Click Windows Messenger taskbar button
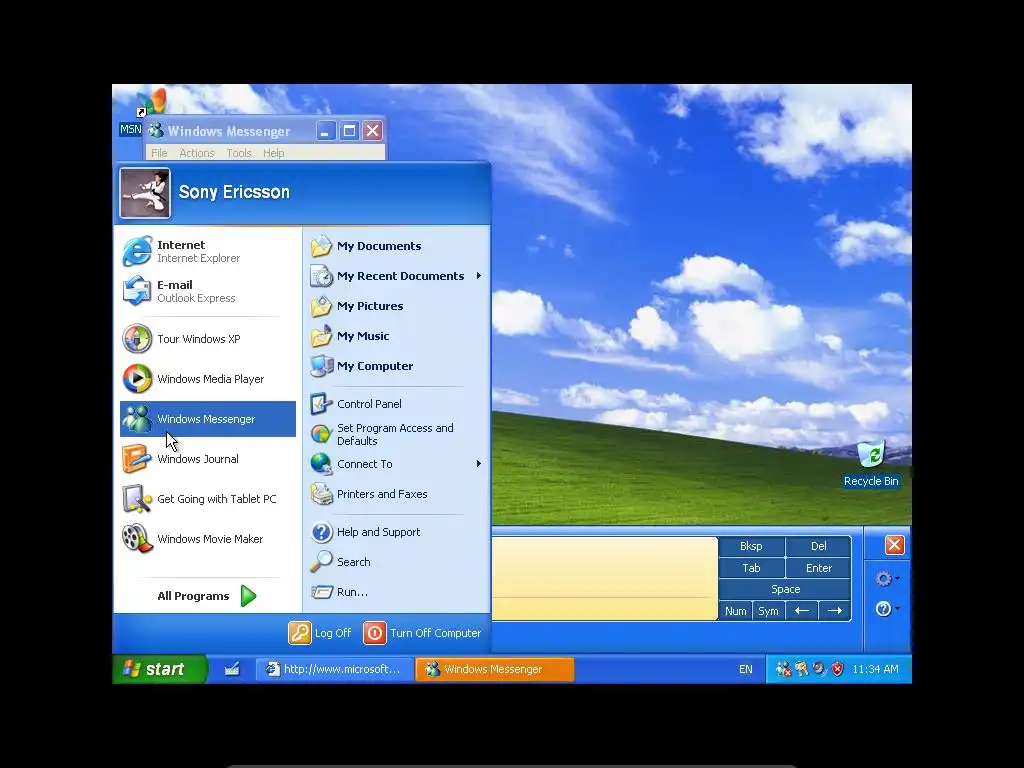This screenshot has width=1024, height=768. coord(495,669)
